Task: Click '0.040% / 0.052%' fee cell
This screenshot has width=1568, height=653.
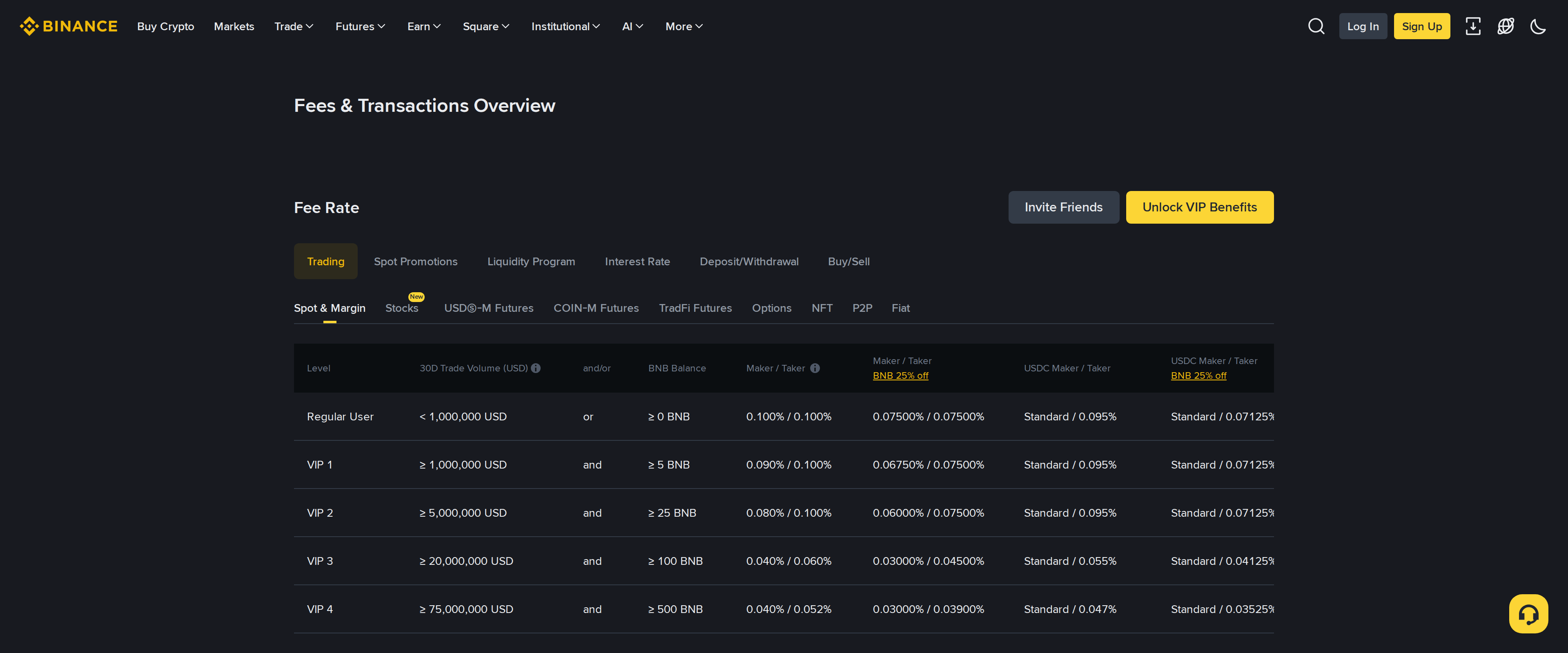Action: [789, 609]
